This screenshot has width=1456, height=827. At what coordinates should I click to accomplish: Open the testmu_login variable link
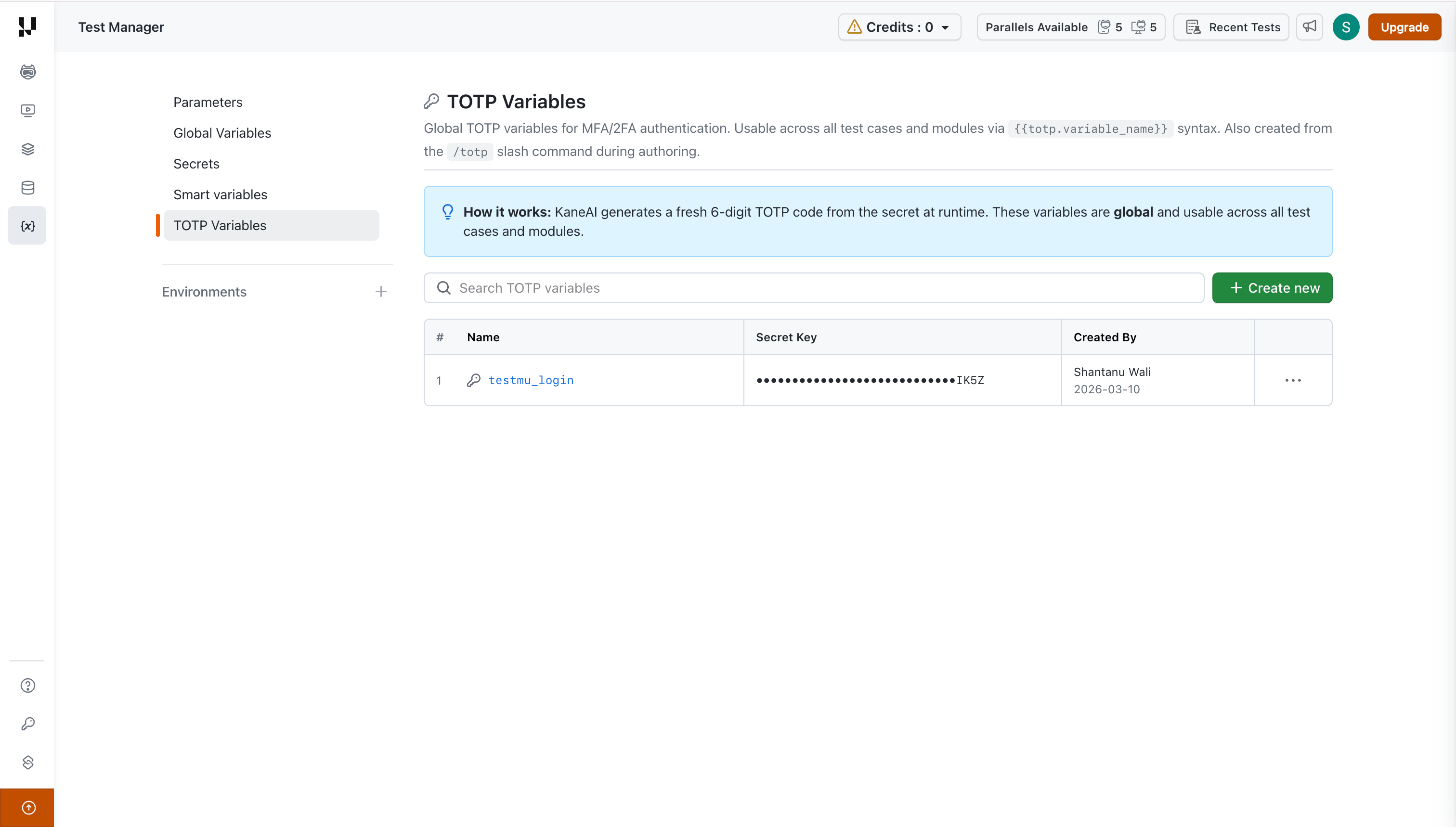(x=531, y=380)
